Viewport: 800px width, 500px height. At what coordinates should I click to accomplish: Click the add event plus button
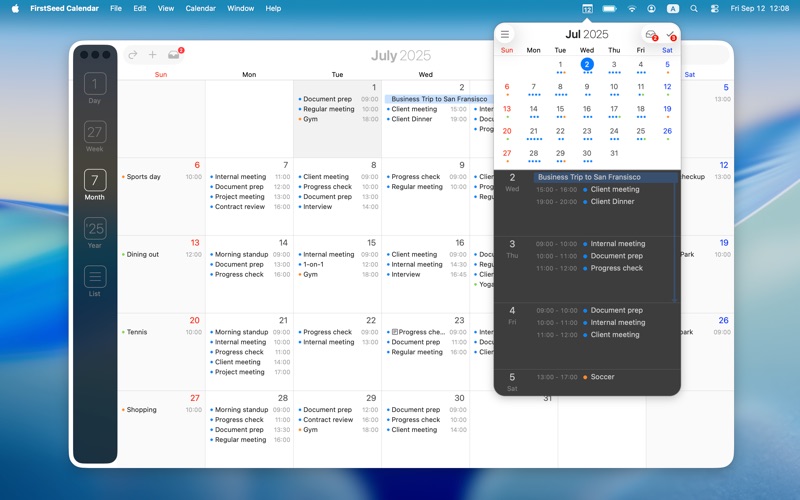pyautogui.click(x=152, y=55)
